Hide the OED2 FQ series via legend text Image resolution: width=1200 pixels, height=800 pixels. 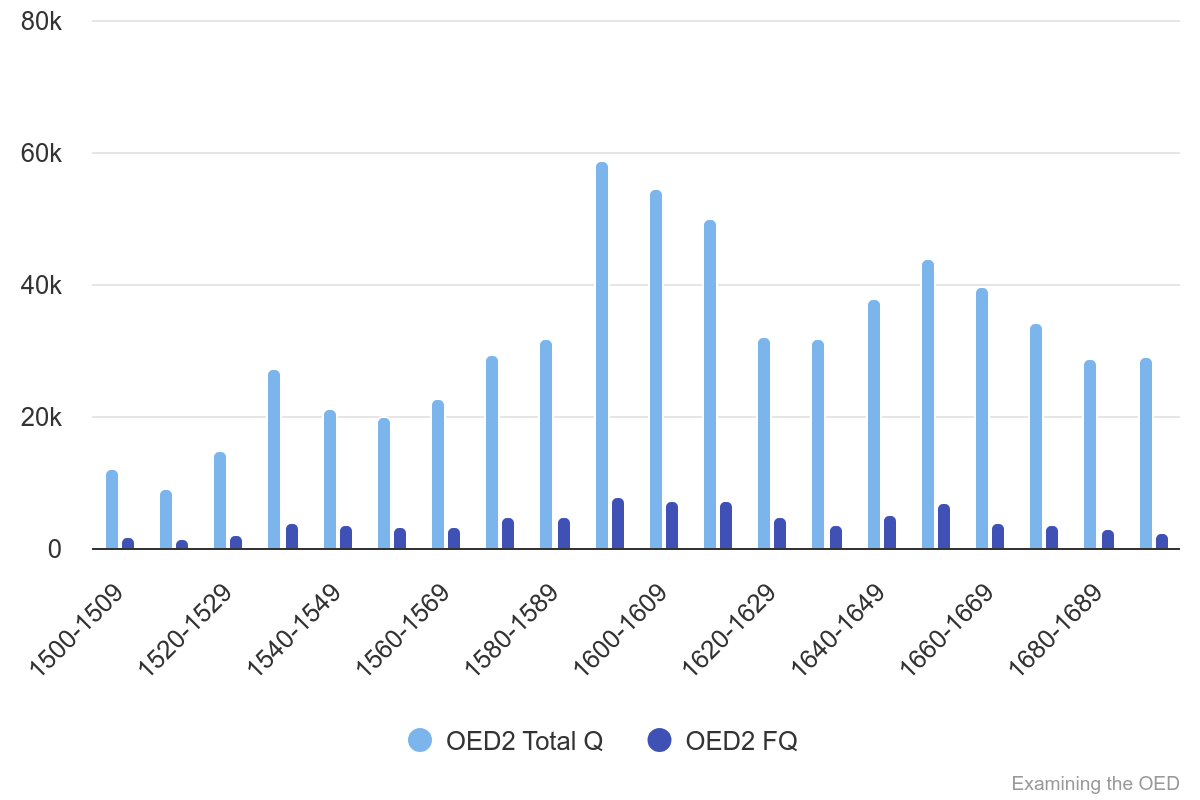(x=741, y=741)
